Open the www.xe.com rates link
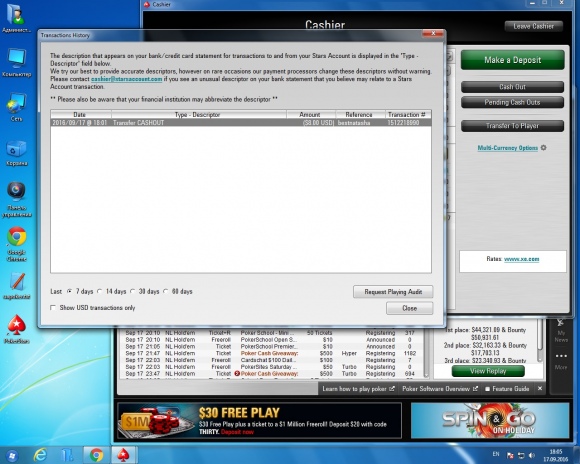Viewport: 580px width, 464px height. (522, 259)
